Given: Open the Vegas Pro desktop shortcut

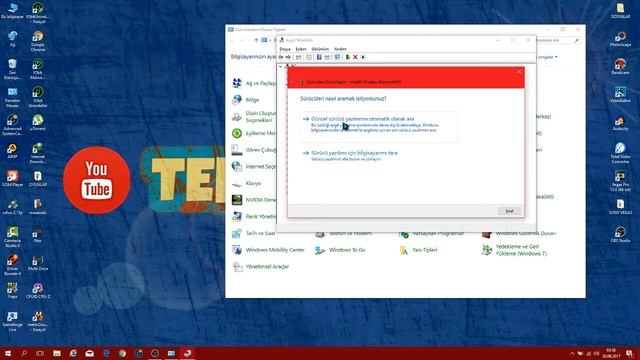Looking at the screenshot, I should [x=620, y=181].
